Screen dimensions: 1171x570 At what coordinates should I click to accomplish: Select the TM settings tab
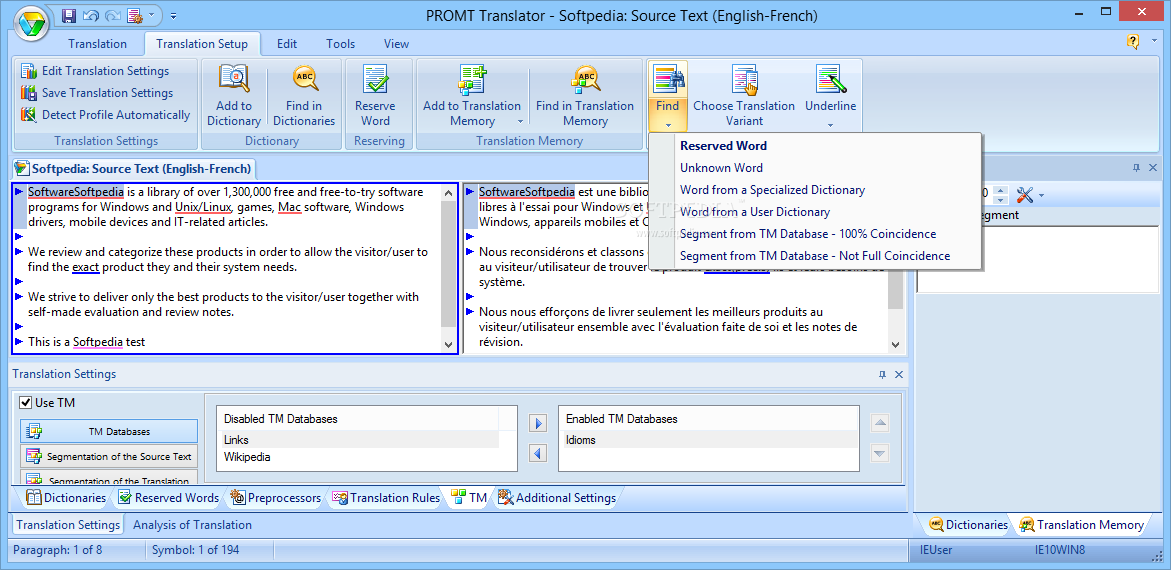[x=469, y=498]
